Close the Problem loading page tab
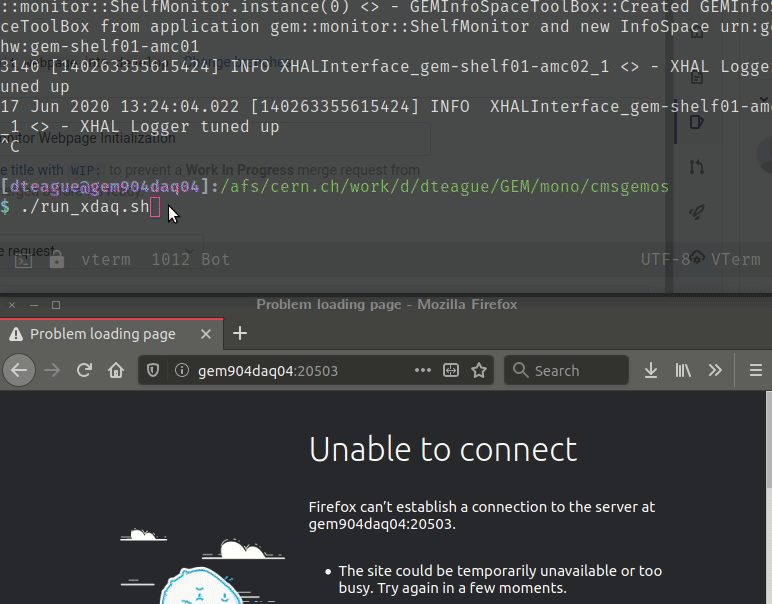This screenshot has width=772, height=604. tap(206, 334)
